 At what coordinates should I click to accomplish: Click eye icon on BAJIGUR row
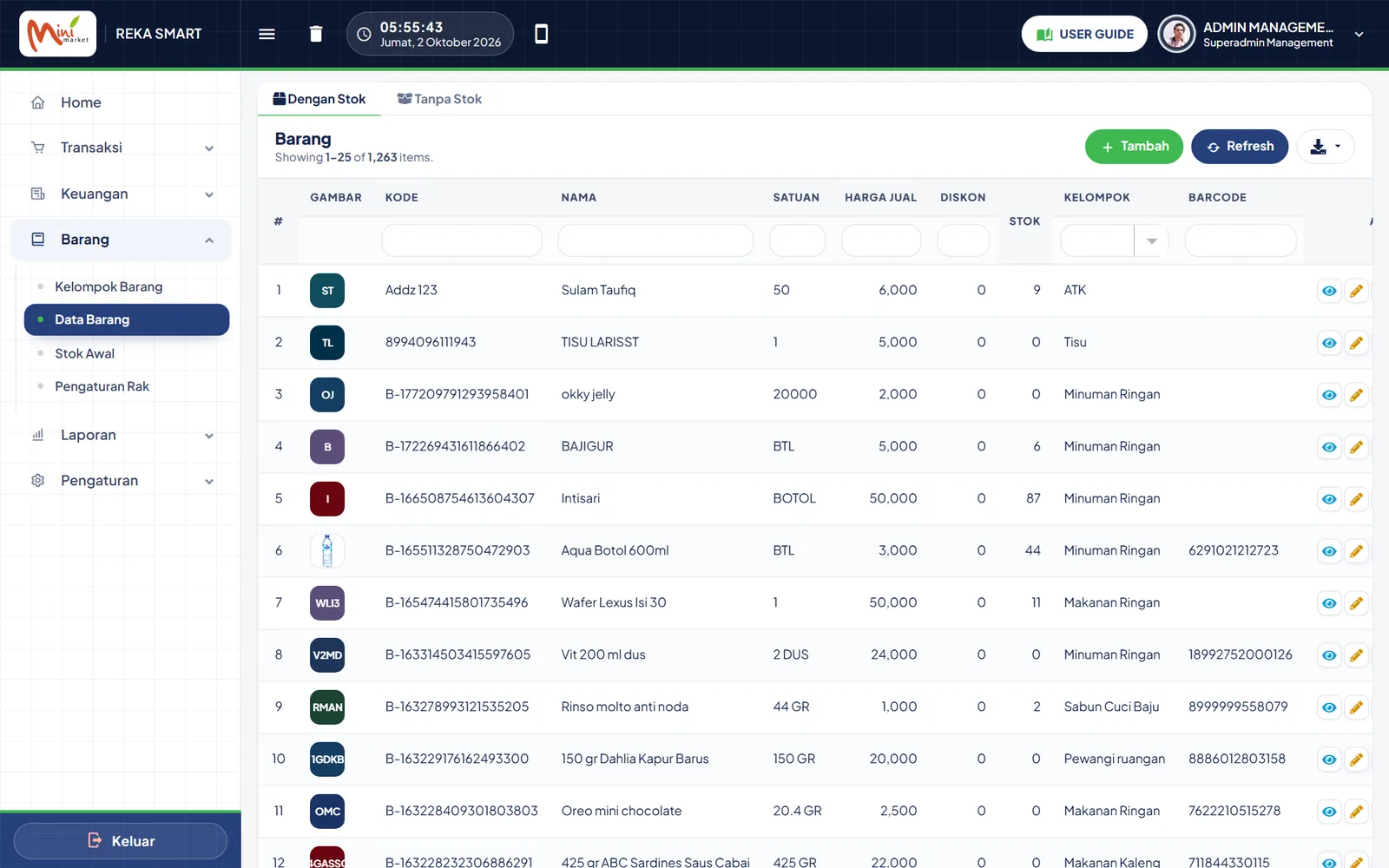click(x=1329, y=447)
